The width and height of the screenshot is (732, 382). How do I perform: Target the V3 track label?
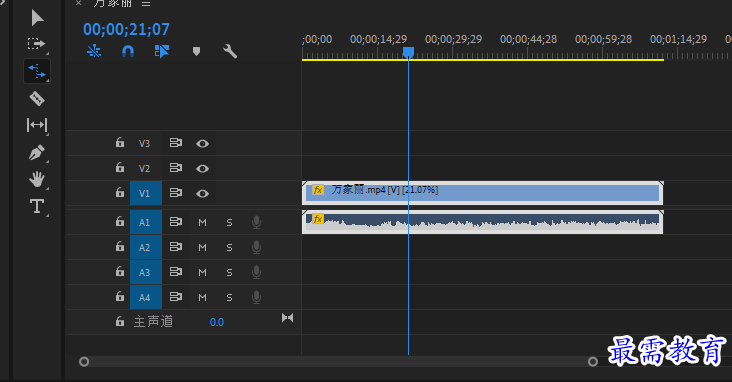click(x=145, y=143)
